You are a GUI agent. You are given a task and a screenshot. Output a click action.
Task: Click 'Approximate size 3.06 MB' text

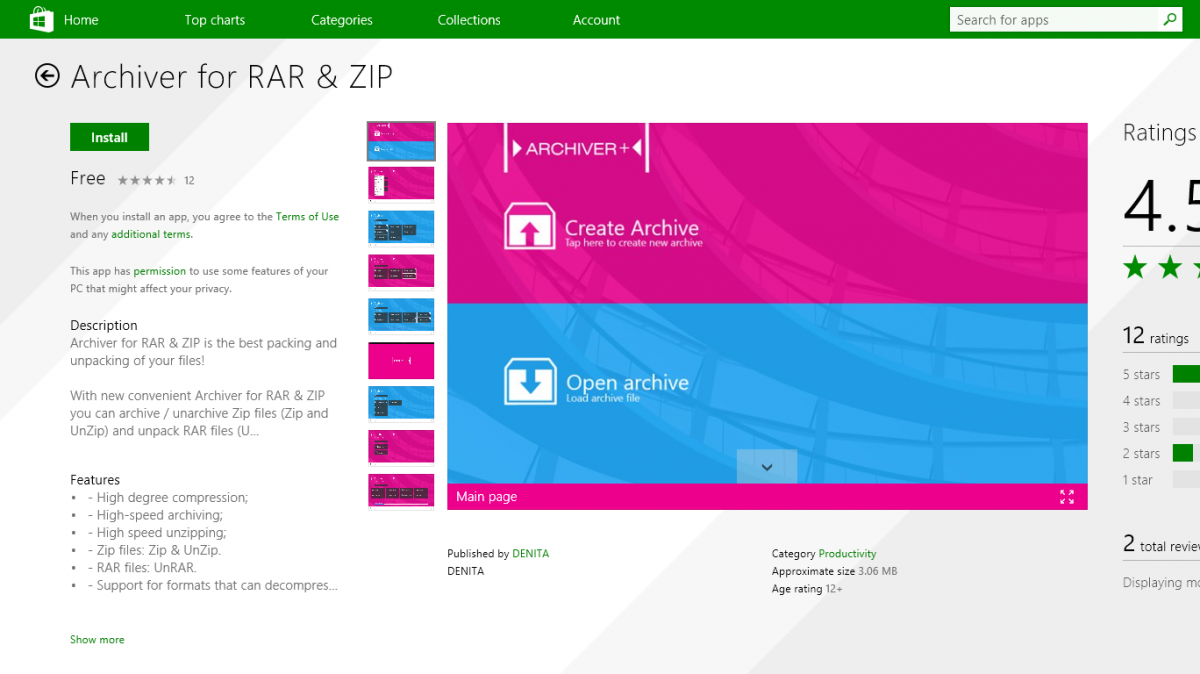pyautogui.click(x=834, y=571)
